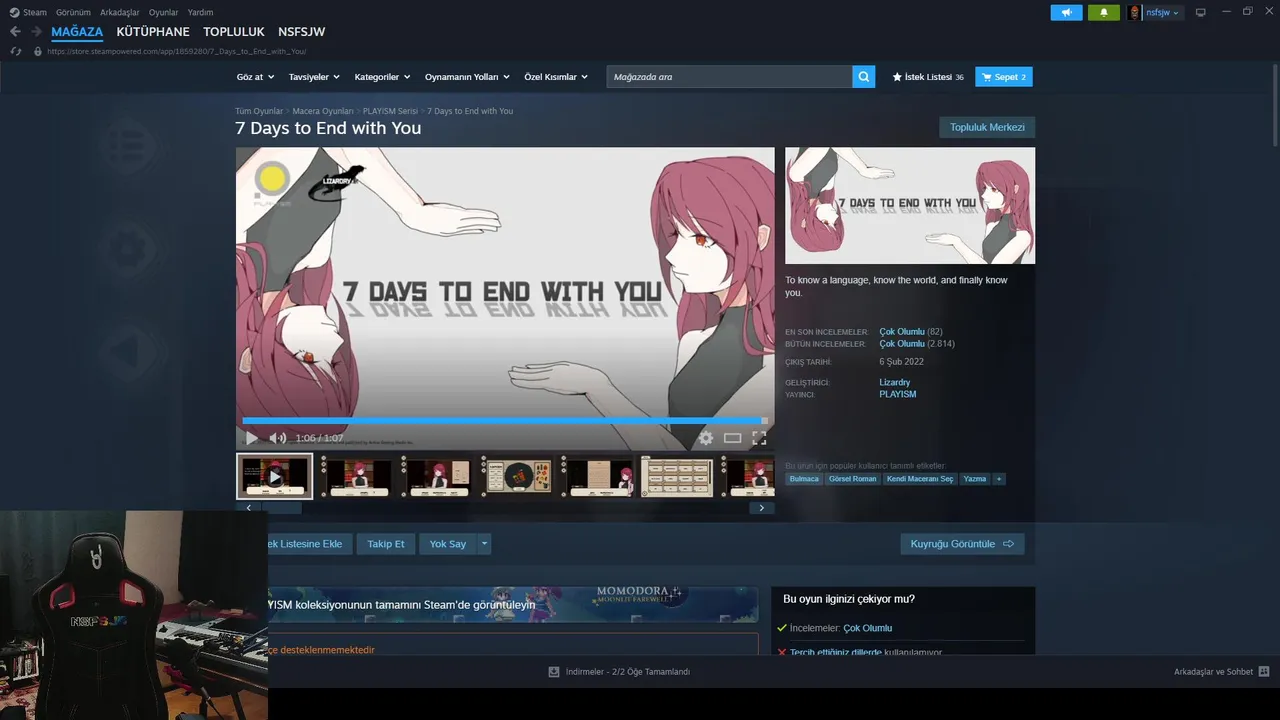Image resolution: width=1280 pixels, height=720 pixels.
Task: Add another tag with plus button
Action: (x=998, y=479)
